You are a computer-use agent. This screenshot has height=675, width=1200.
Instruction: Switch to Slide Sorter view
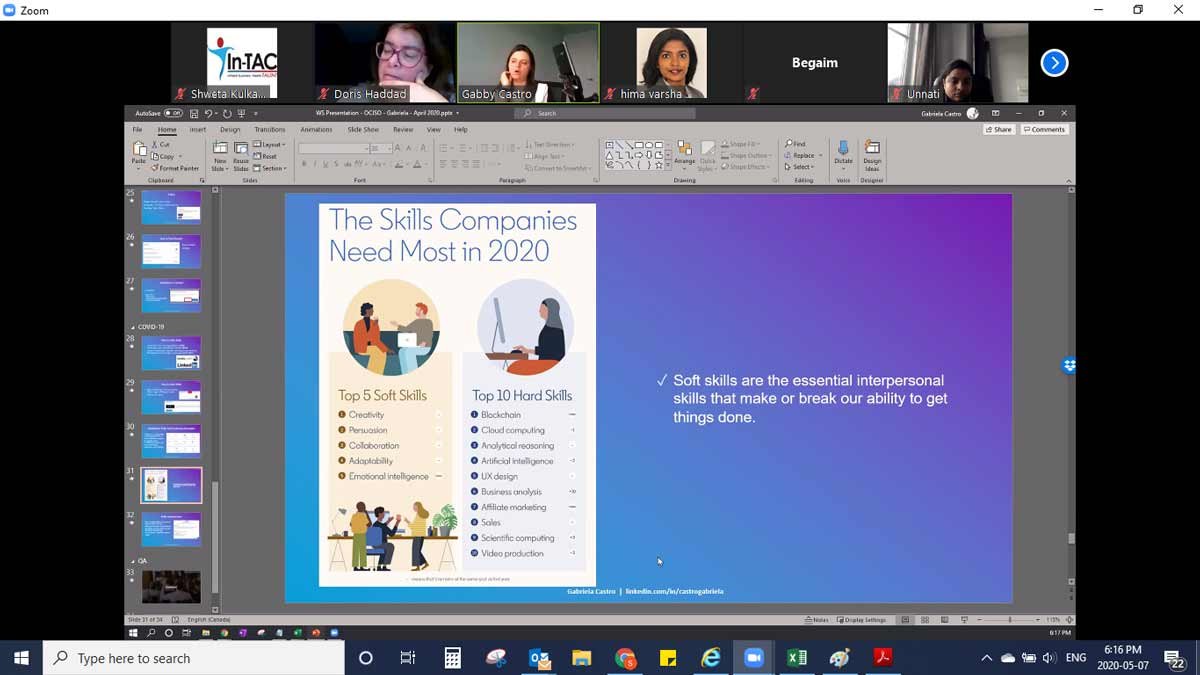[x=925, y=620]
